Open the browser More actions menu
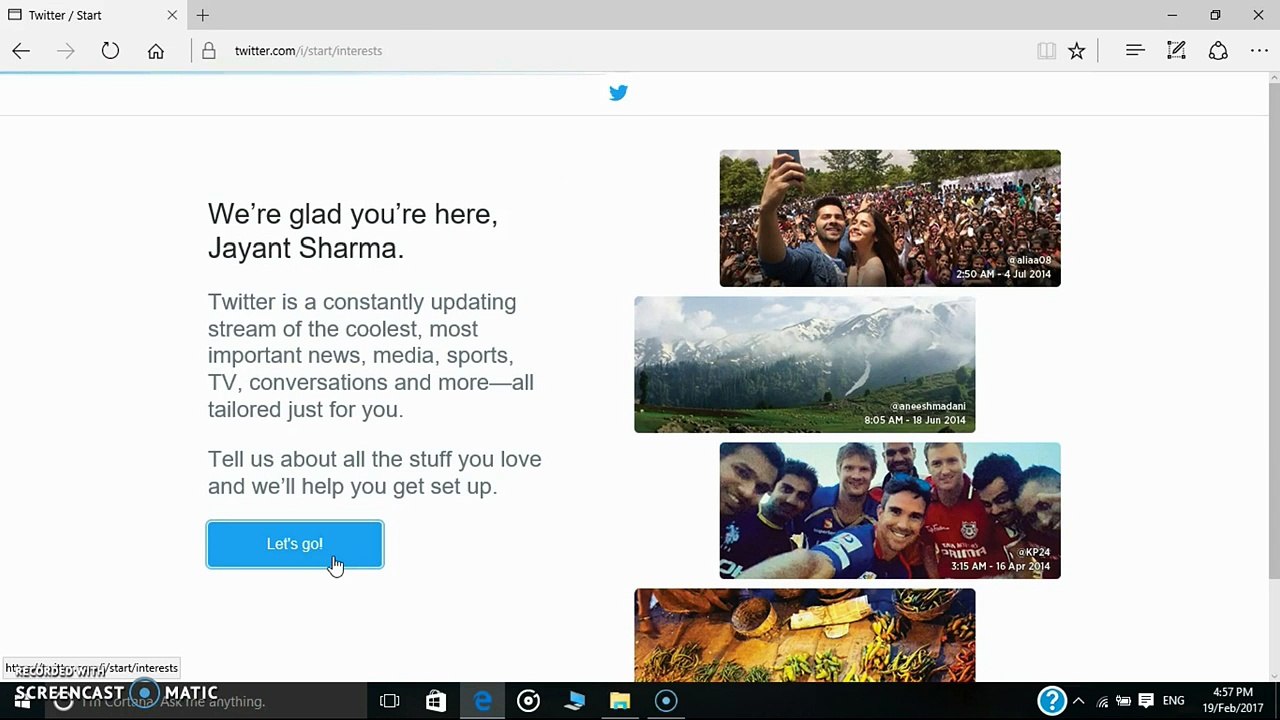This screenshot has width=1280, height=720. pyautogui.click(x=1259, y=51)
